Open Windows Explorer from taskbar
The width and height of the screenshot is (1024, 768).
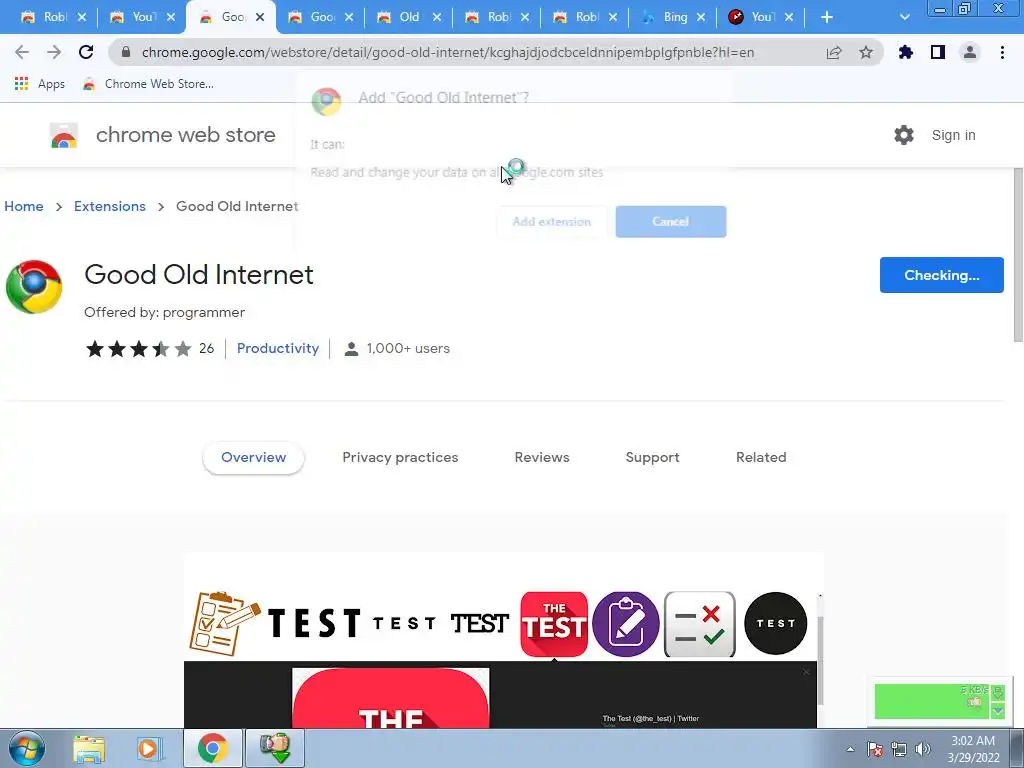point(89,748)
